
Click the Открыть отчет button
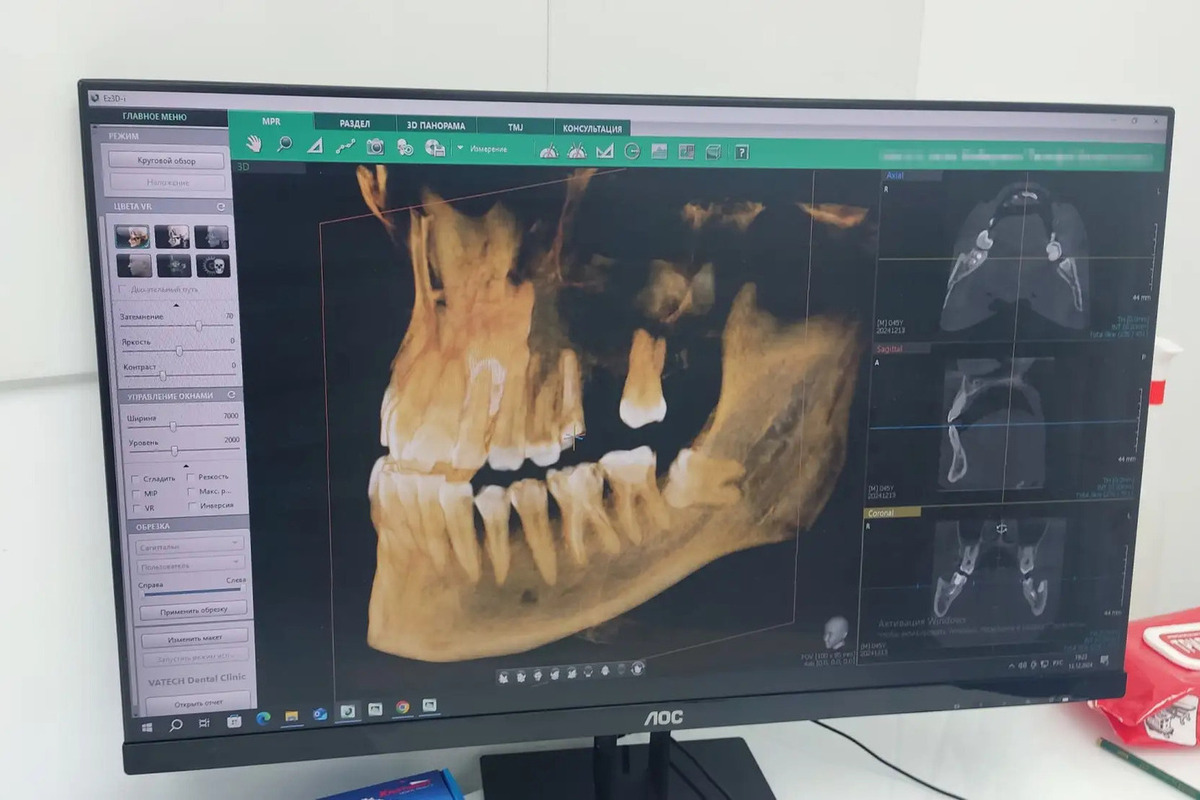[198, 703]
